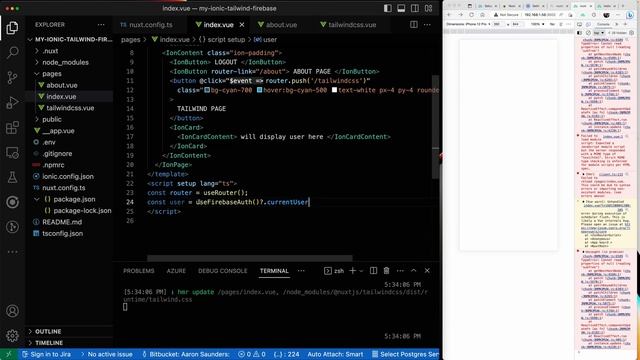Open Explorer Views and More Actions

pyautogui.click(x=101, y=24)
